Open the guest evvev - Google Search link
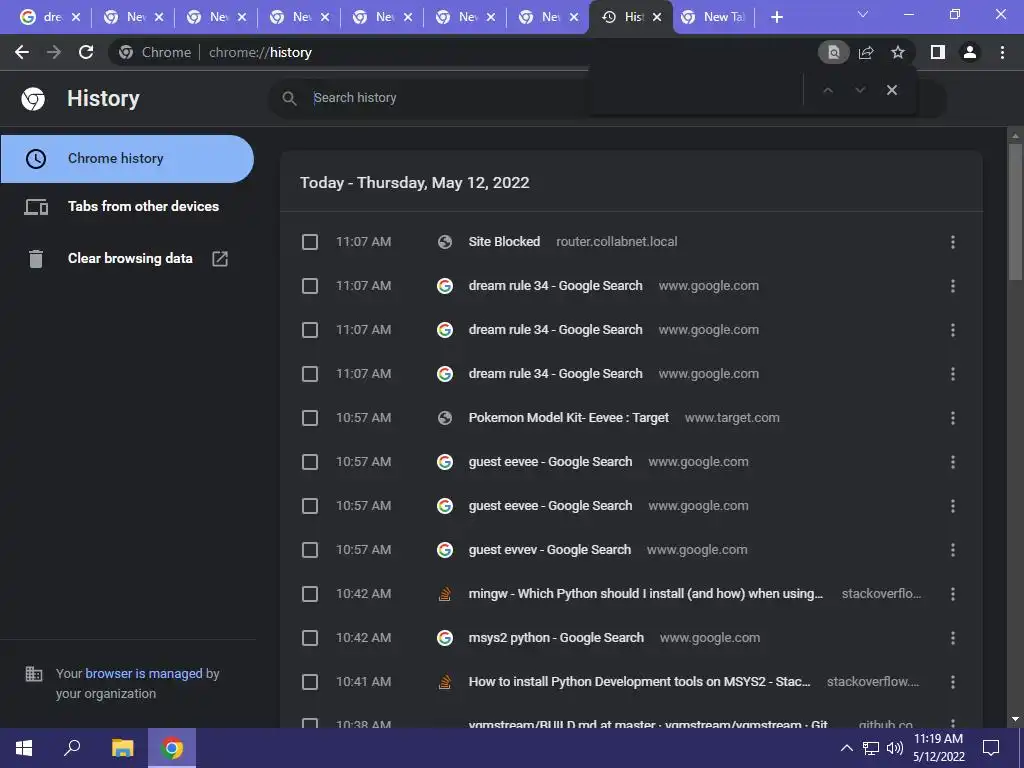 click(x=550, y=550)
